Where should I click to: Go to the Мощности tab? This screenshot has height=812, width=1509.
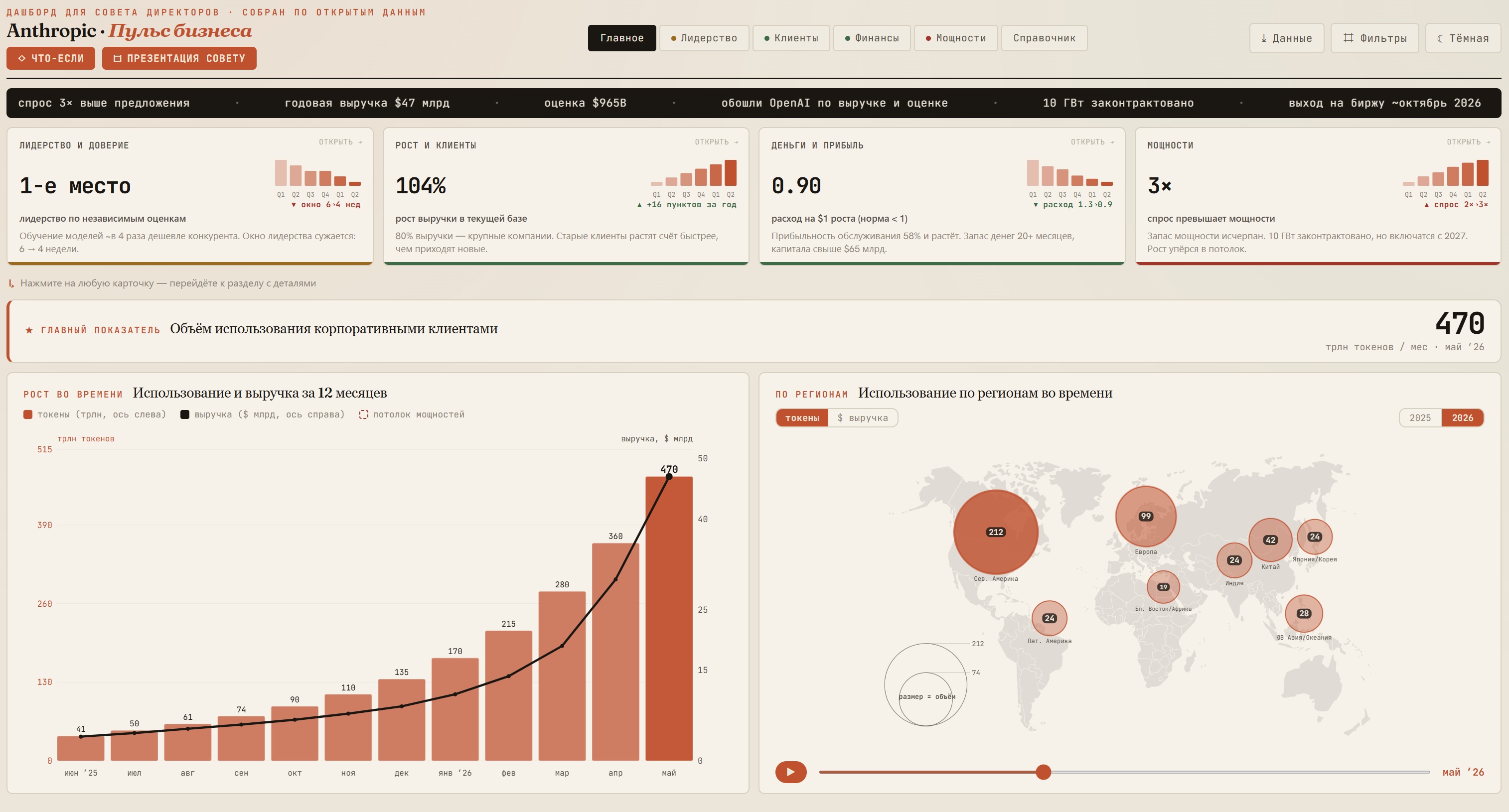tap(955, 38)
